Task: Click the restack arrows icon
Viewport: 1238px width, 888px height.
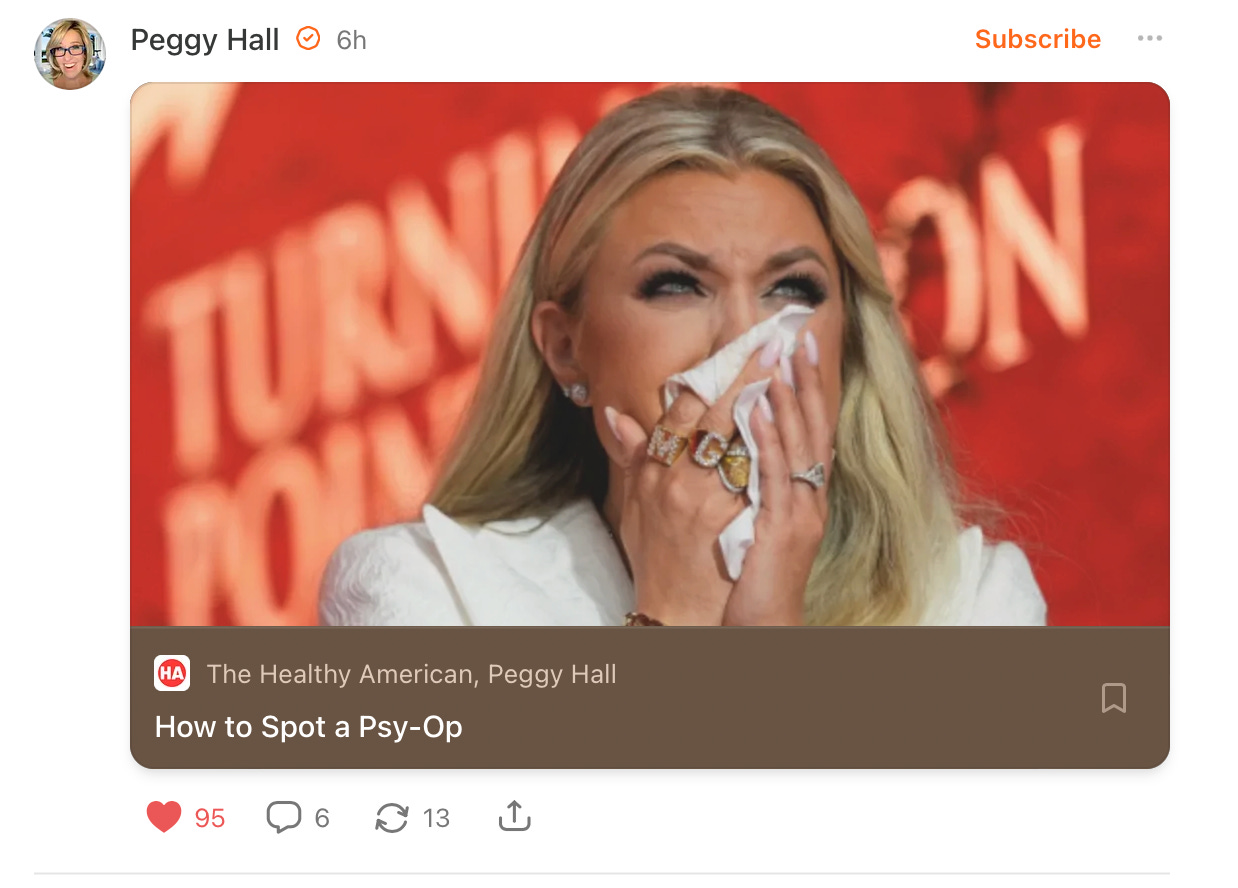Action: (x=392, y=818)
